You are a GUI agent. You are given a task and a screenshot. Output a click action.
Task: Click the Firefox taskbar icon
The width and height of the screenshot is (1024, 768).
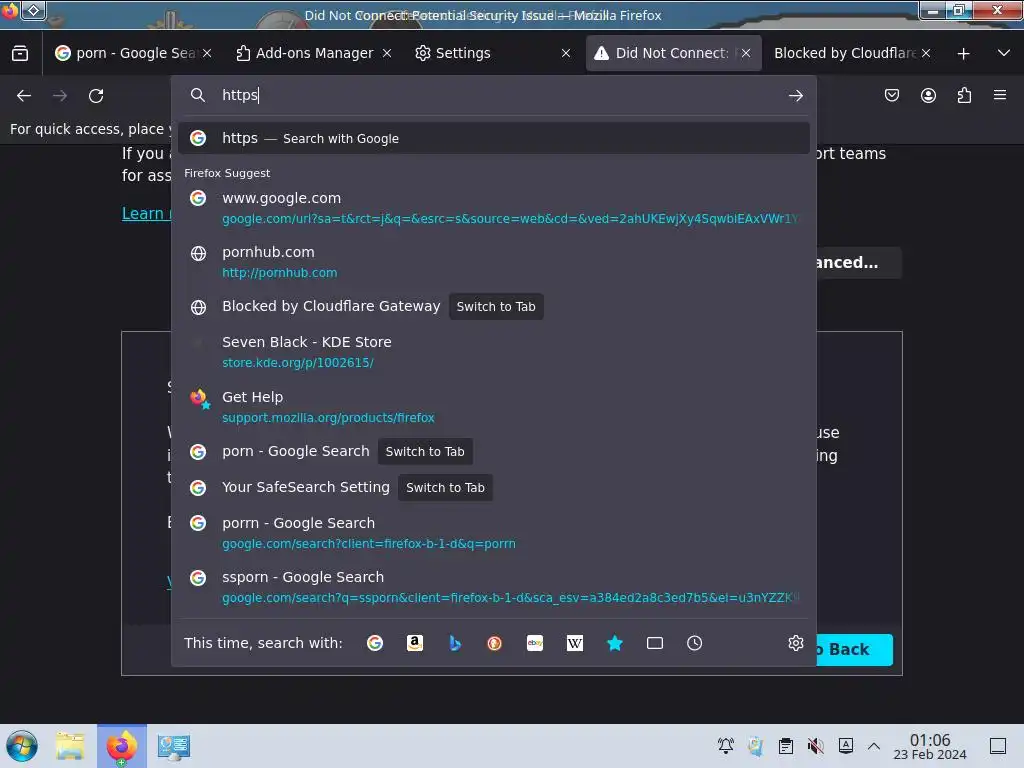(x=122, y=746)
